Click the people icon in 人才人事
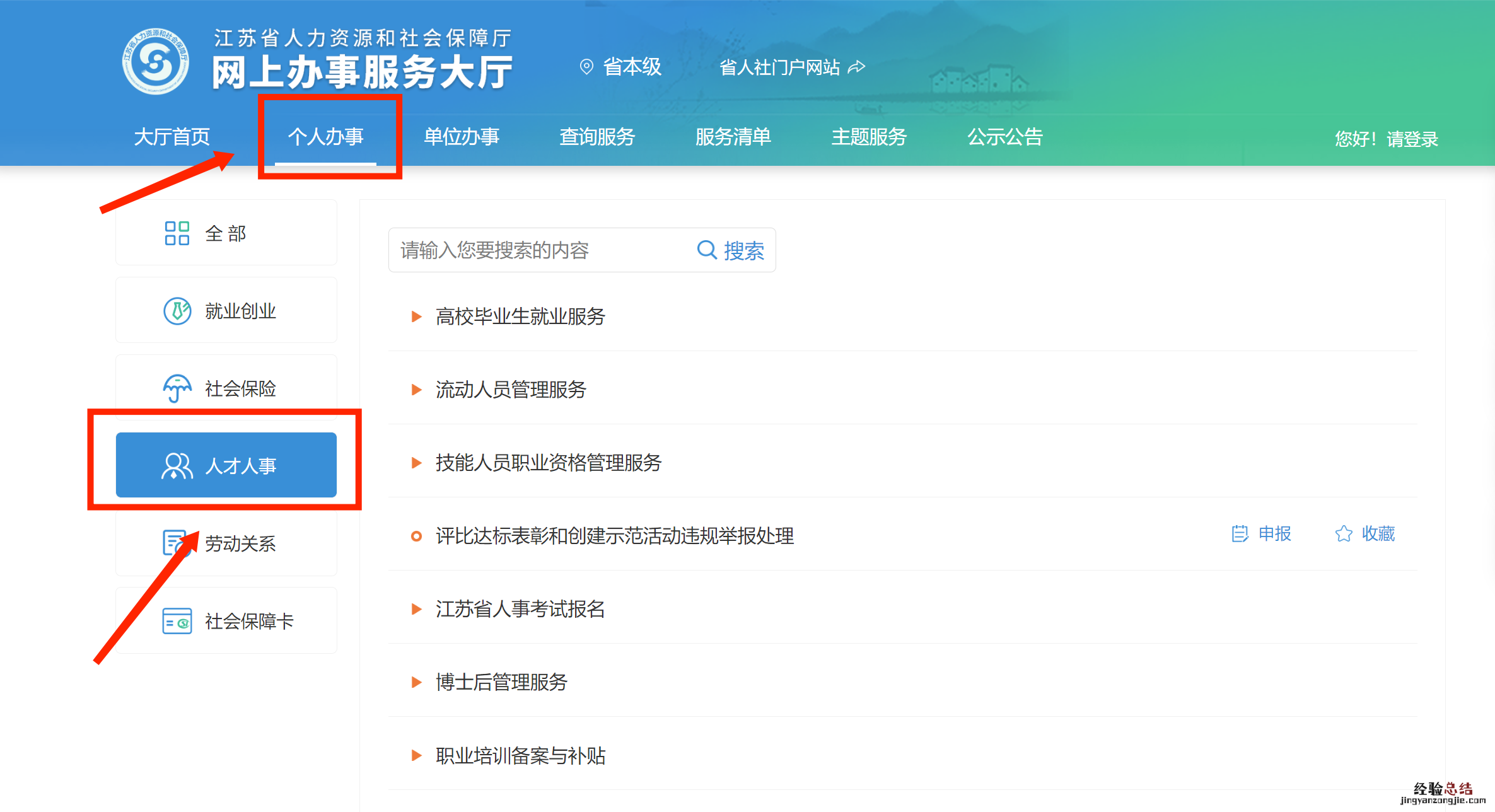This screenshot has width=1495, height=812. [177, 466]
